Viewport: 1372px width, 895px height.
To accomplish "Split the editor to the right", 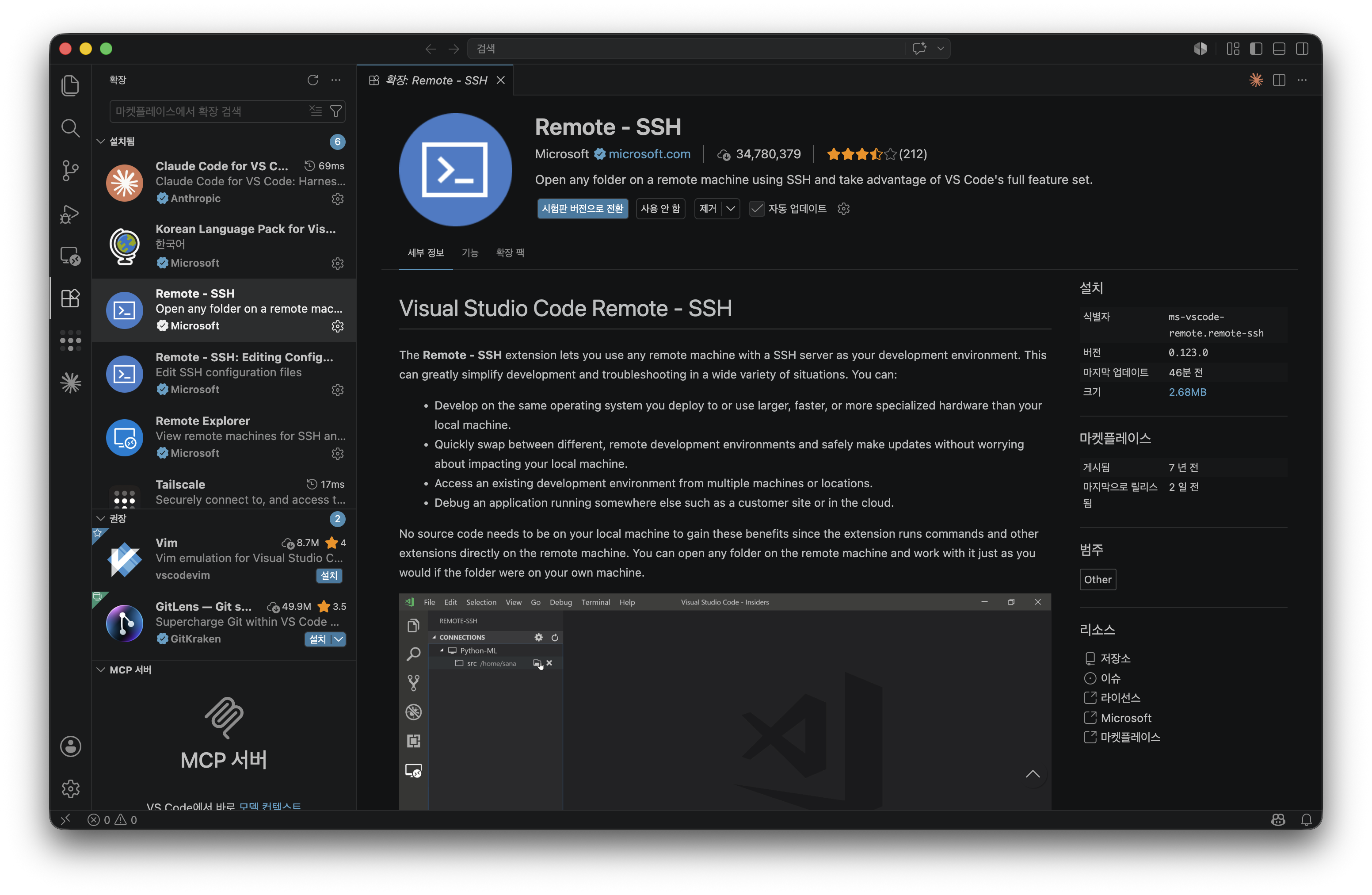I will click(1279, 80).
